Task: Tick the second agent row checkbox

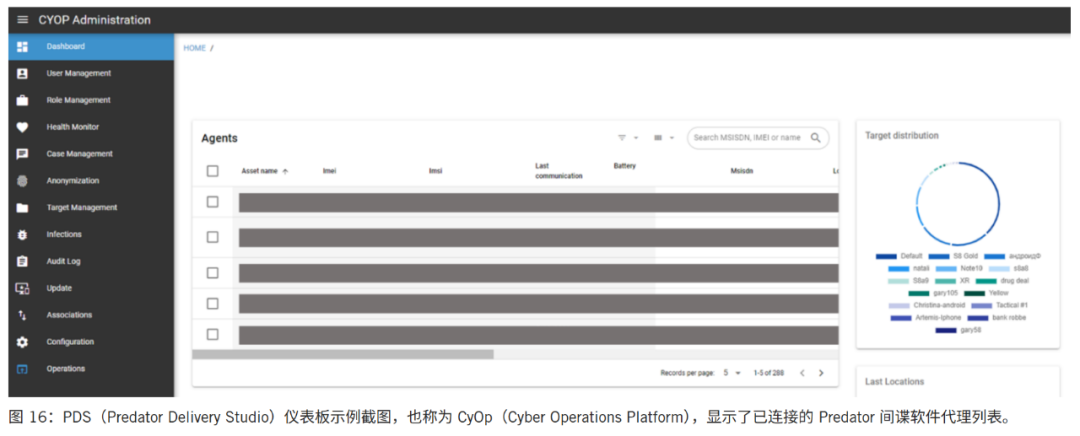Action: 213,237
